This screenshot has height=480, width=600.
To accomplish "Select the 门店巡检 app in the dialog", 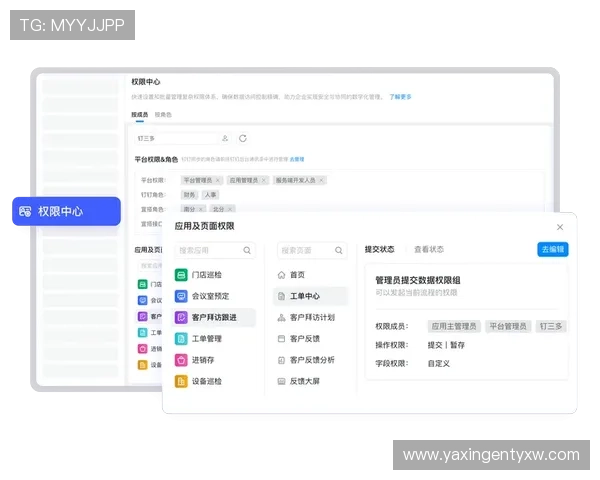I will pyautogui.click(x=214, y=275).
